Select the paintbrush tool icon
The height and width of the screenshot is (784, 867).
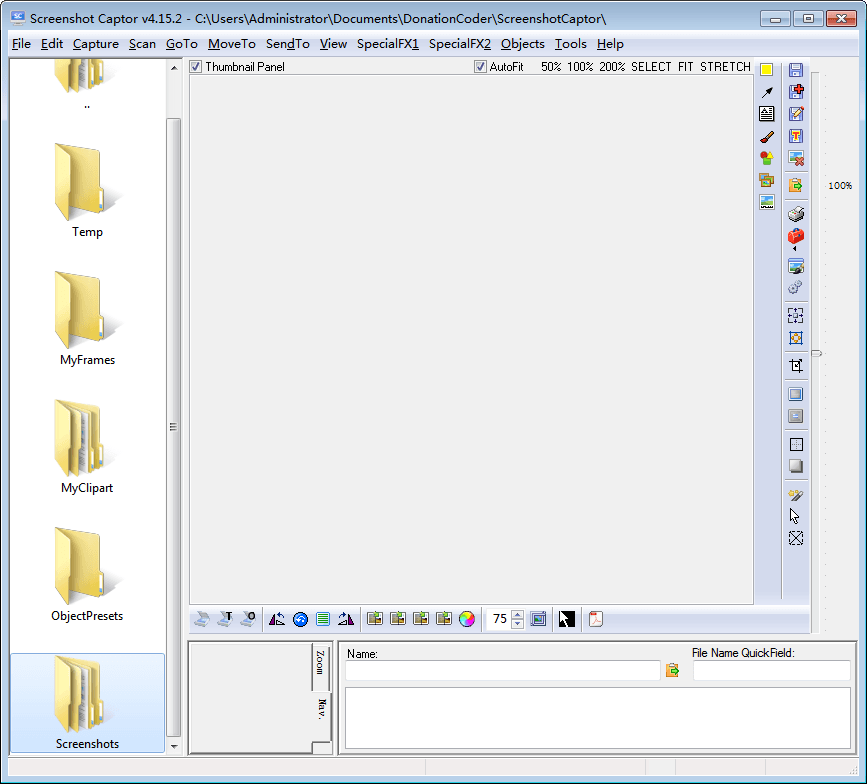click(767, 136)
